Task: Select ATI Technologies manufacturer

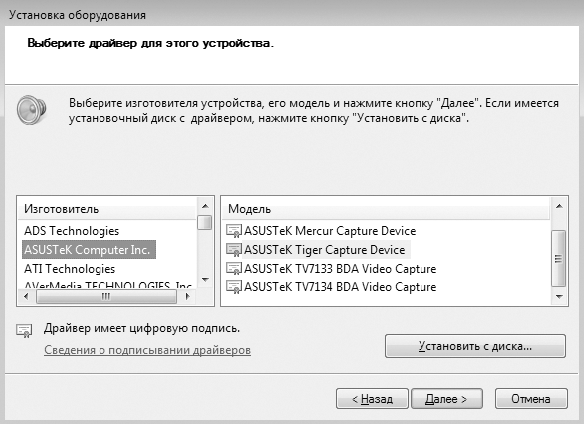Action: pos(70,269)
